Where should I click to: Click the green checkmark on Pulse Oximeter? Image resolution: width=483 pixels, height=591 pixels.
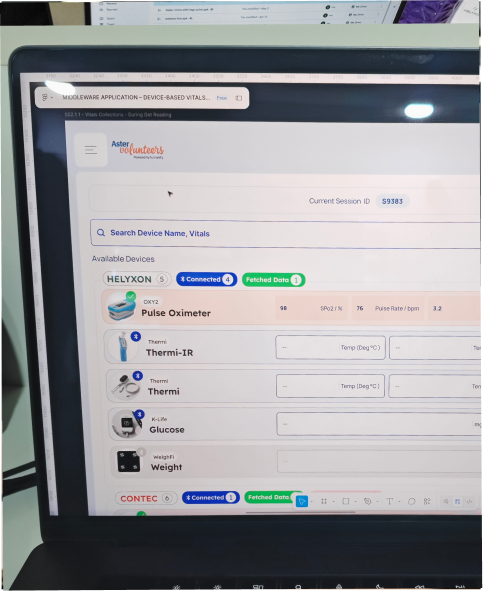click(131, 296)
